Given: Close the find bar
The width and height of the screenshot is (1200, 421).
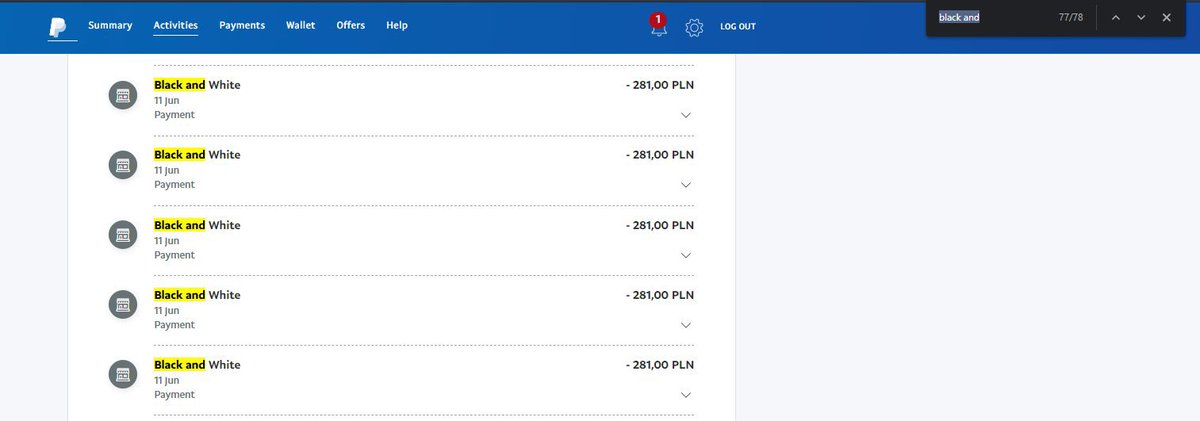Looking at the screenshot, I should pyautogui.click(x=1166, y=17).
